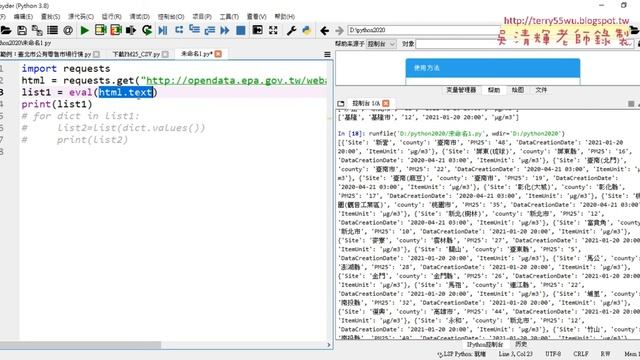Click the 'print(list1)' code line
The height and width of the screenshot is (360, 640).
coord(57,104)
